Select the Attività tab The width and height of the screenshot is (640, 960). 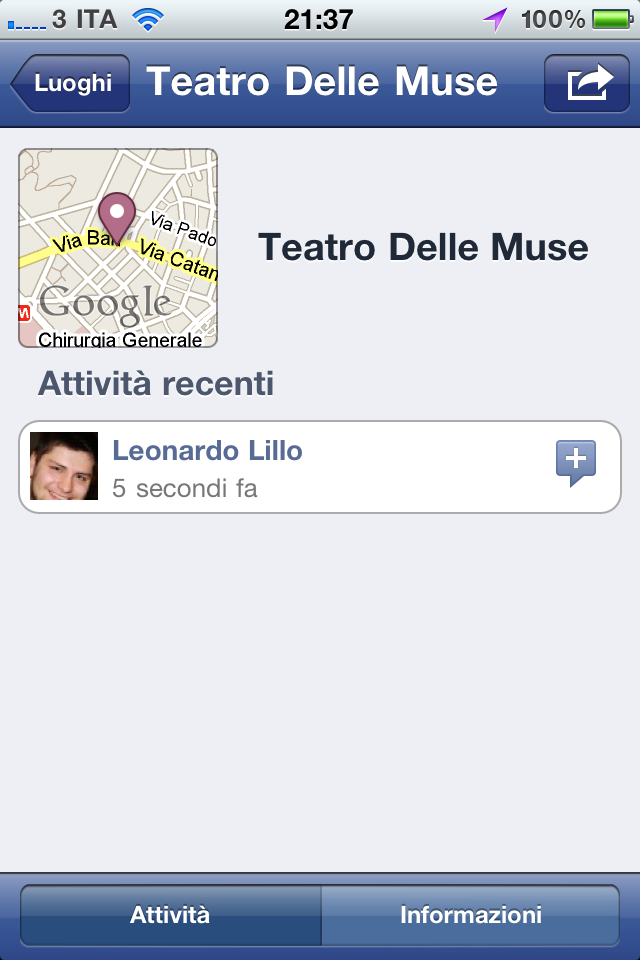(x=170, y=915)
